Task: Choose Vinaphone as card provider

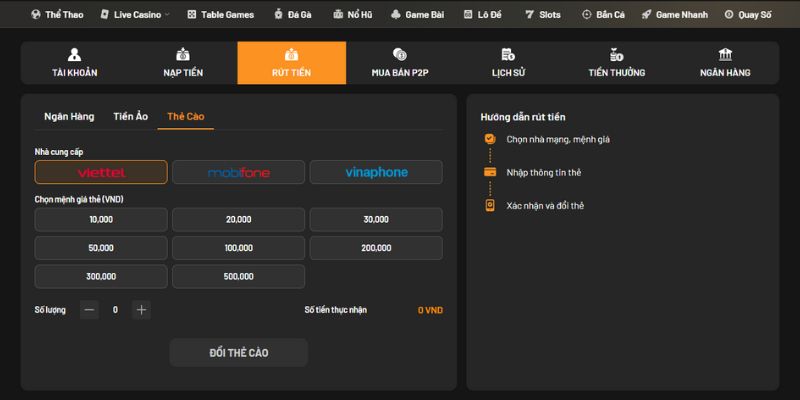Action: (376, 172)
